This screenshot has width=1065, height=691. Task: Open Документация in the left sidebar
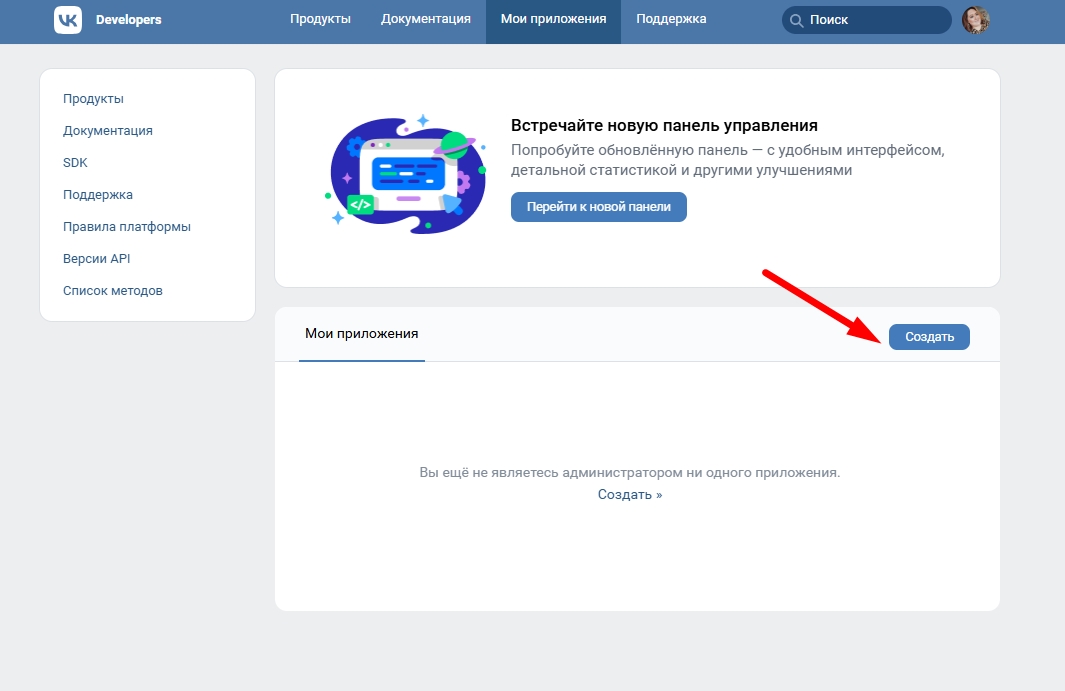coord(108,130)
